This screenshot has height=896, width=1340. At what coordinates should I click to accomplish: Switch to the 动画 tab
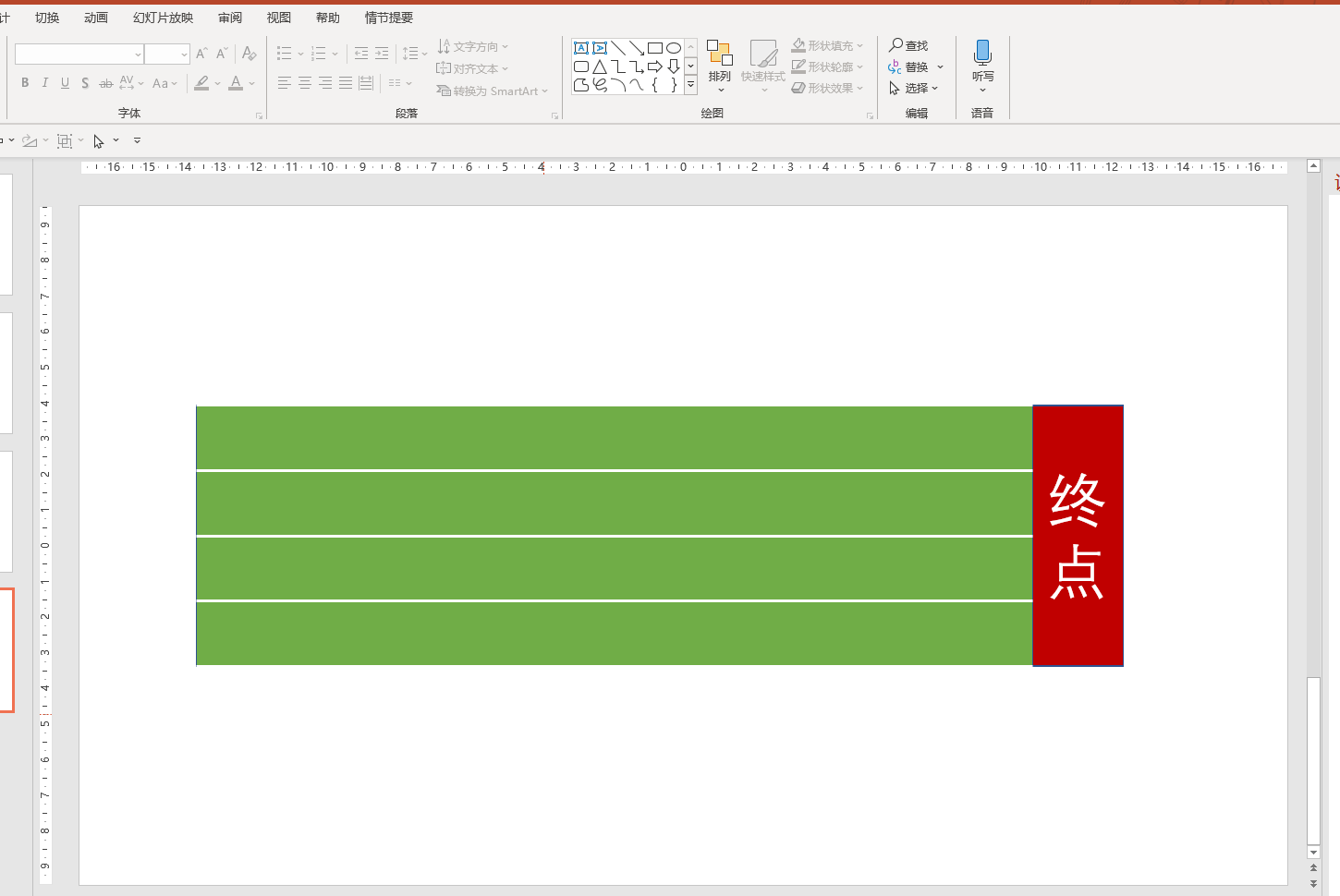(x=96, y=18)
